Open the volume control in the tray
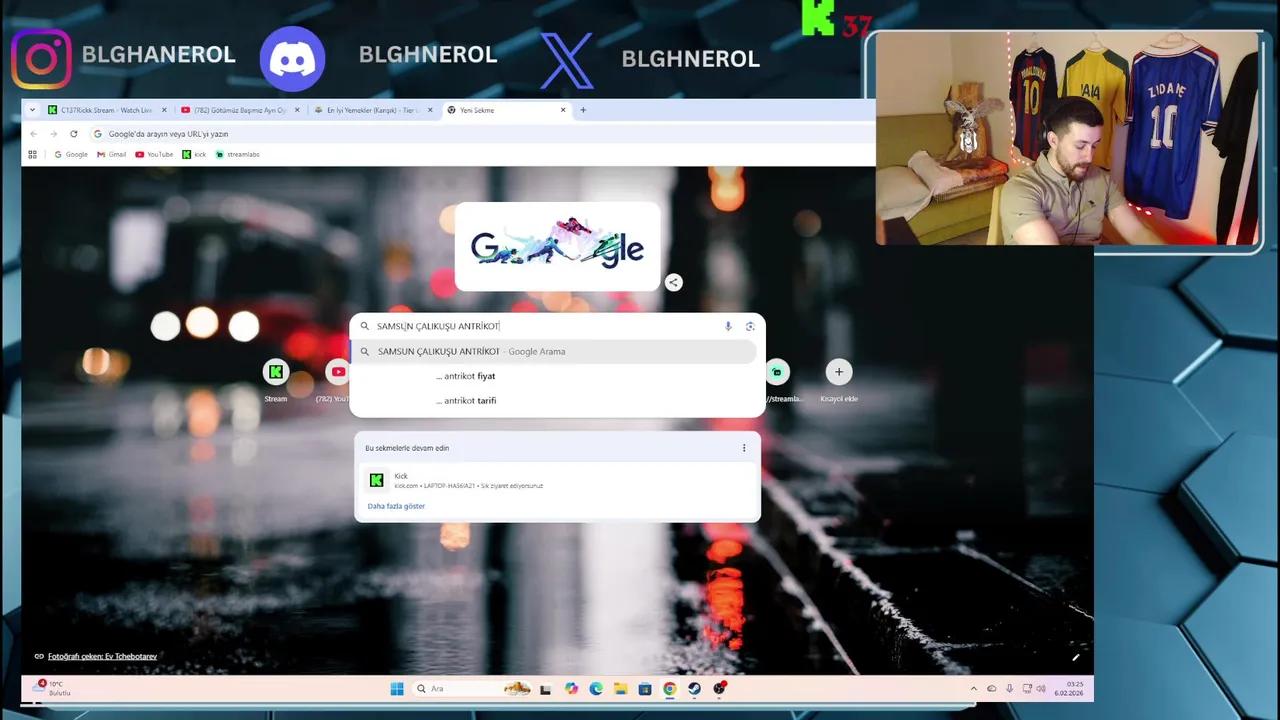This screenshot has height=720, width=1280. click(1042, 689)
